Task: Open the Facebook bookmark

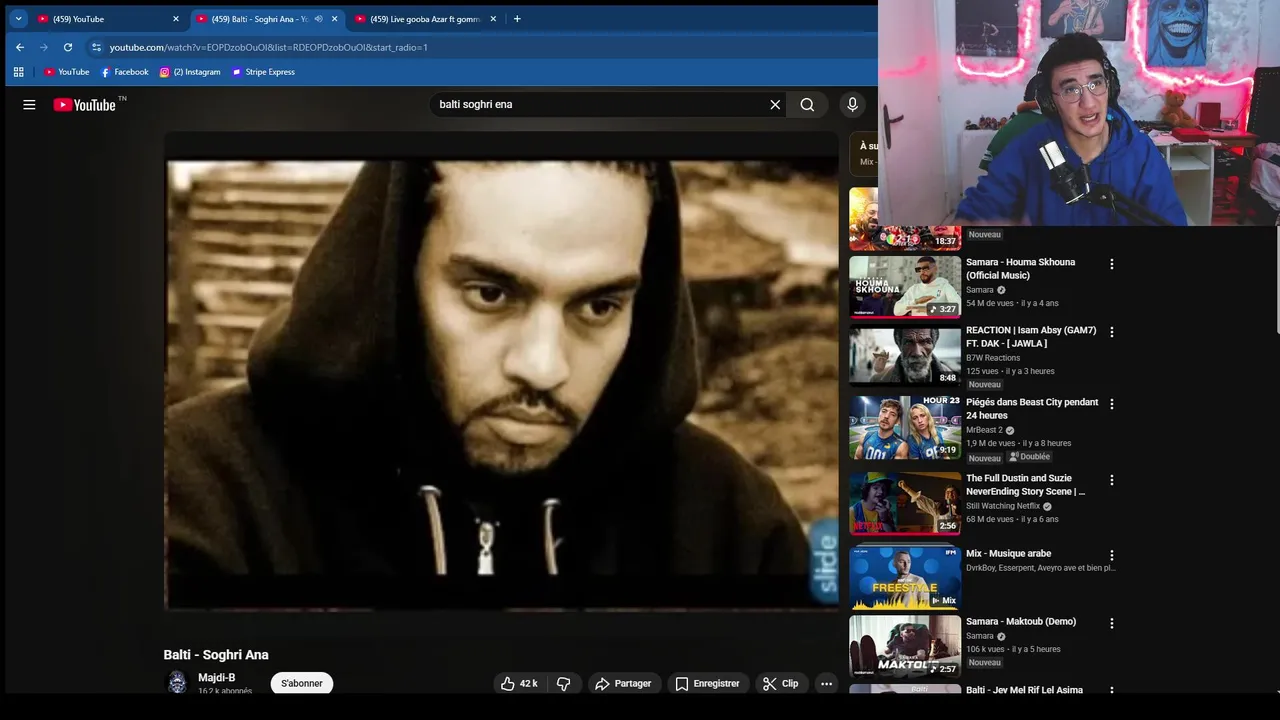Action: 124,72
